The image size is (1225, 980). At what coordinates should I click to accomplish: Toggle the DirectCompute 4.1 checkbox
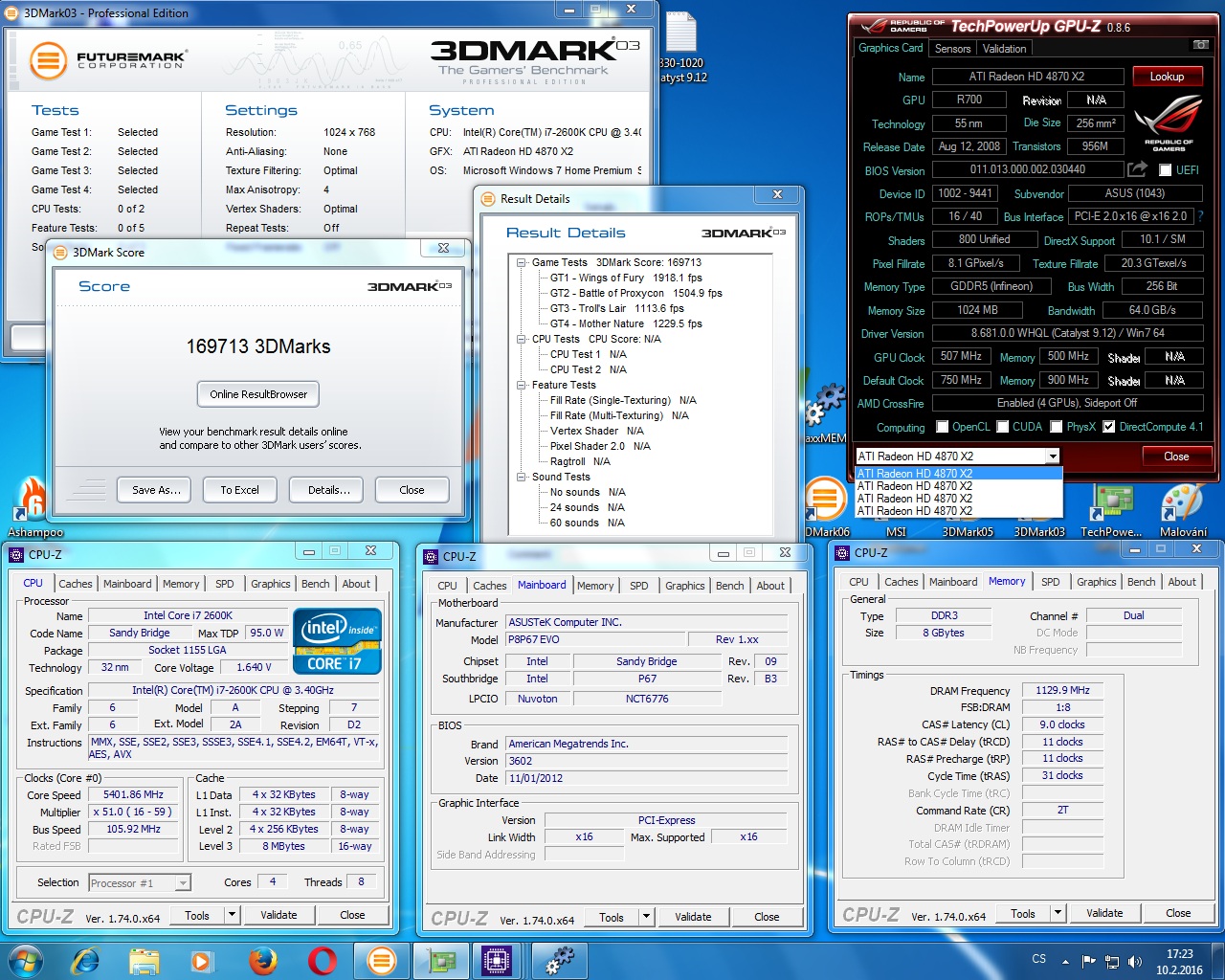tap(1108, 427)
